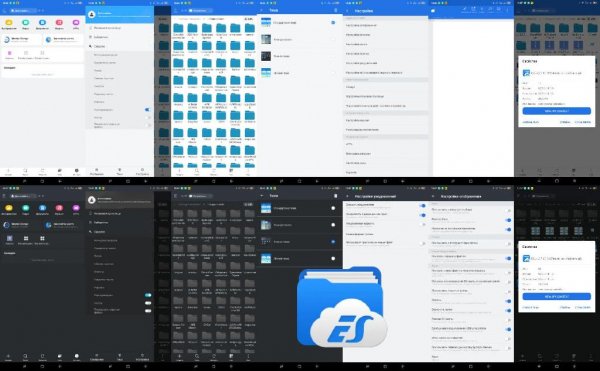Tap the left text link in light properties dialog
The width and height of the screenshot is (600, 371).
tap(530, 122)
